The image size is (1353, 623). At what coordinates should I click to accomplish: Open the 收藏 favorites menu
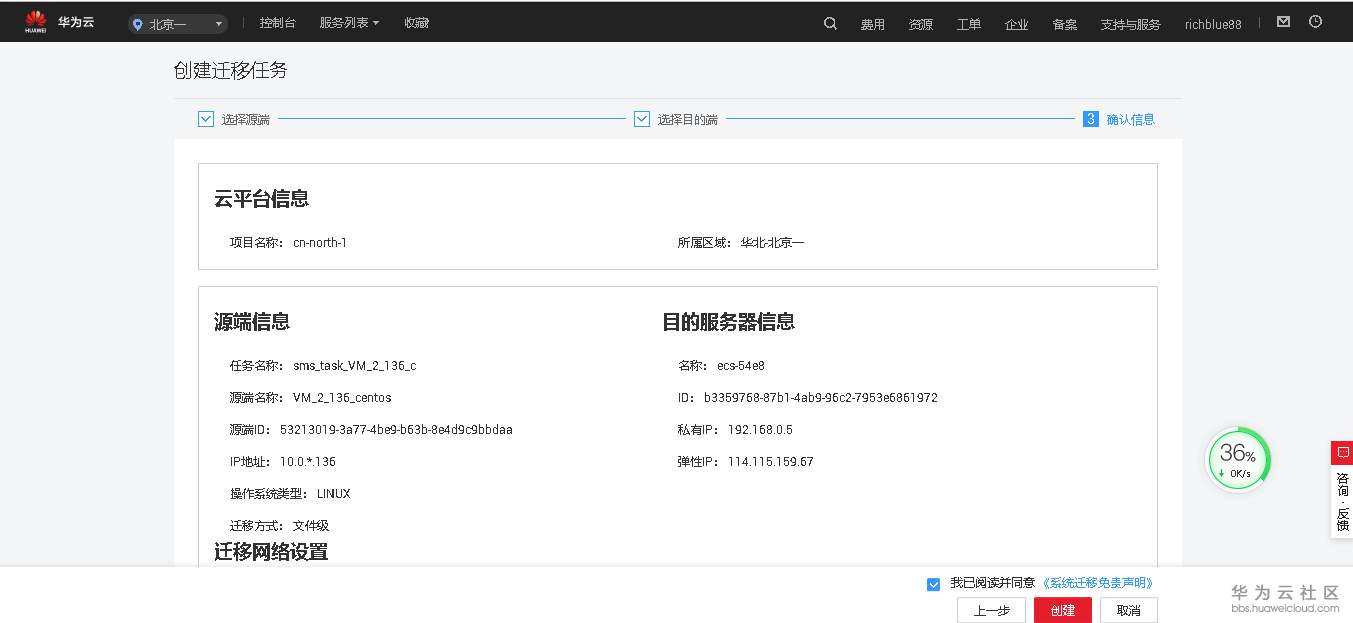417,23
